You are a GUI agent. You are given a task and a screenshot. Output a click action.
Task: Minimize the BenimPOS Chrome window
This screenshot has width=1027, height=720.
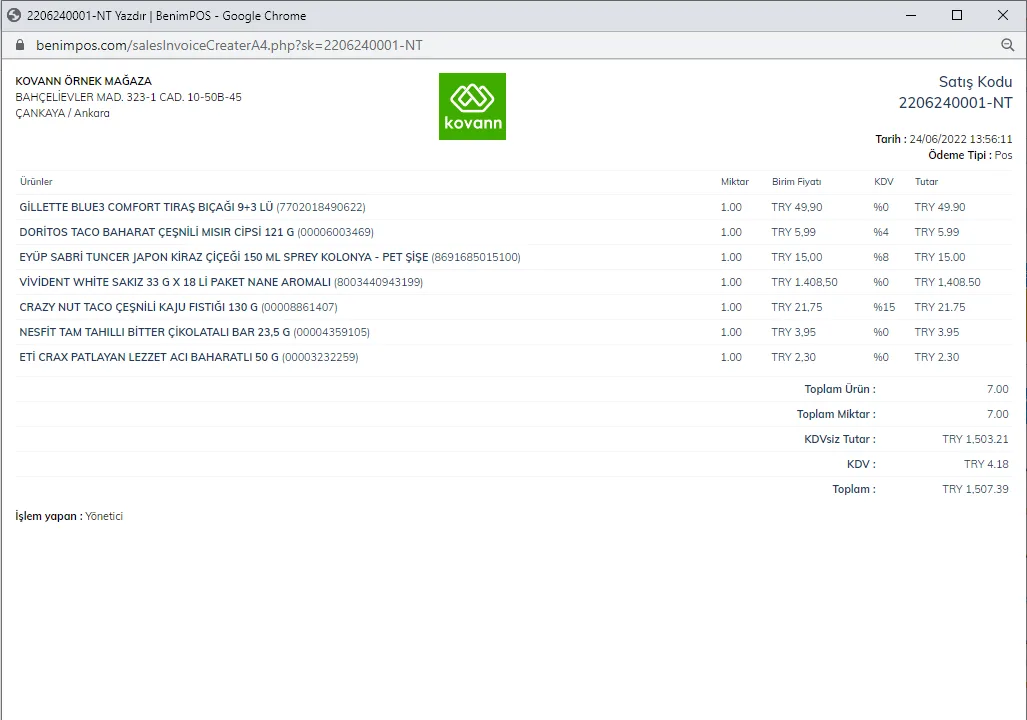coord(910,15)
